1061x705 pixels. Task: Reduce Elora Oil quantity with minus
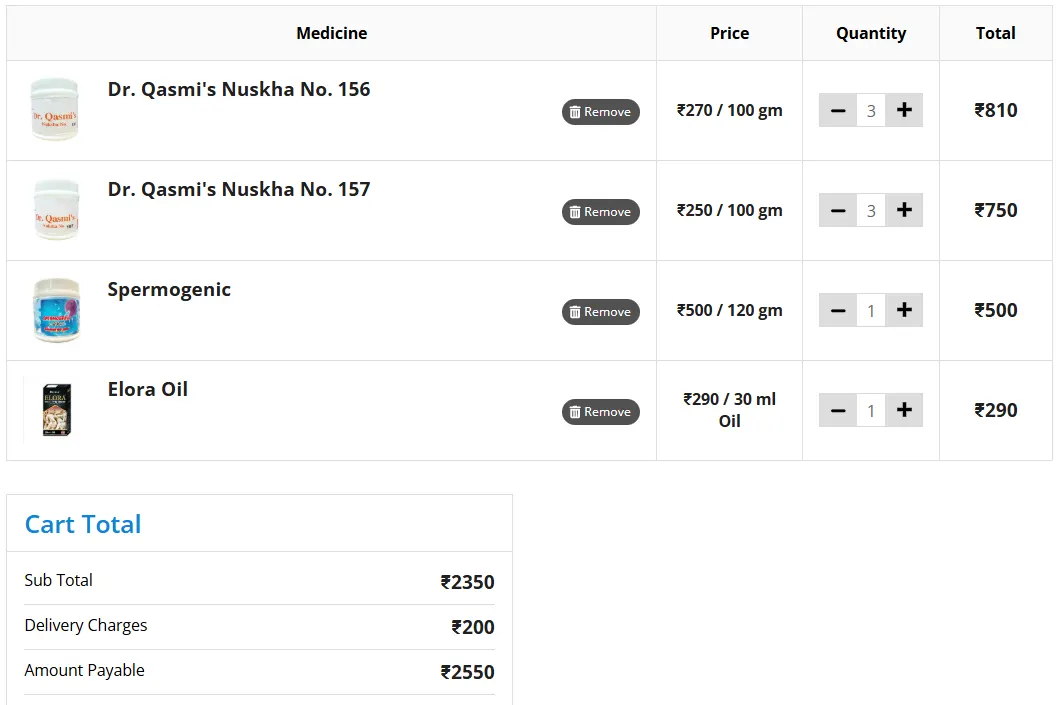click(x=838, y=410)
